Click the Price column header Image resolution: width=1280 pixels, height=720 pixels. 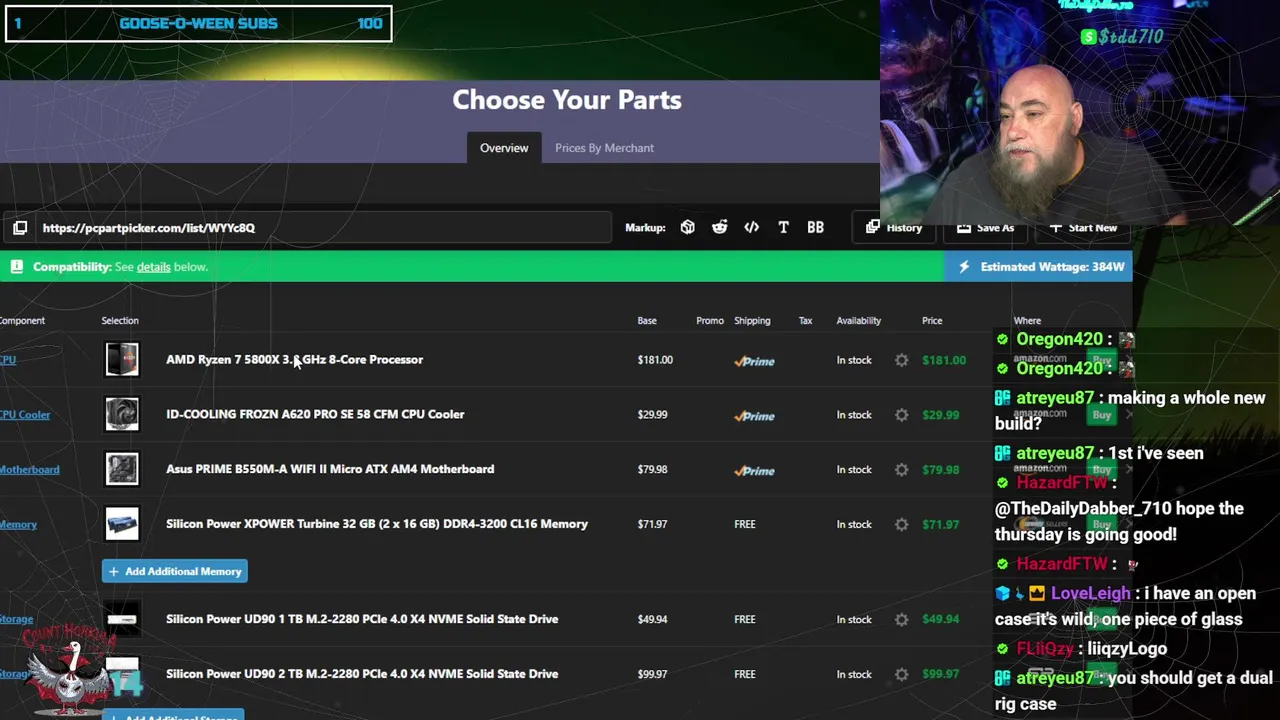coord(932,321)
